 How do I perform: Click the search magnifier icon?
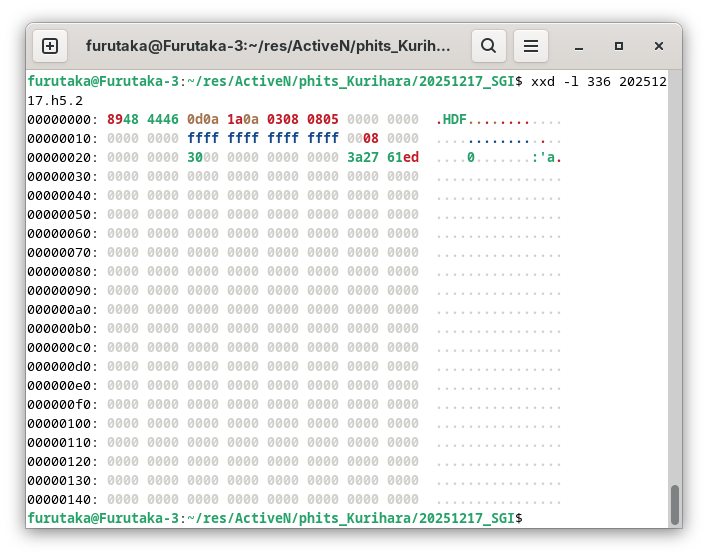[x=488, y=46]
